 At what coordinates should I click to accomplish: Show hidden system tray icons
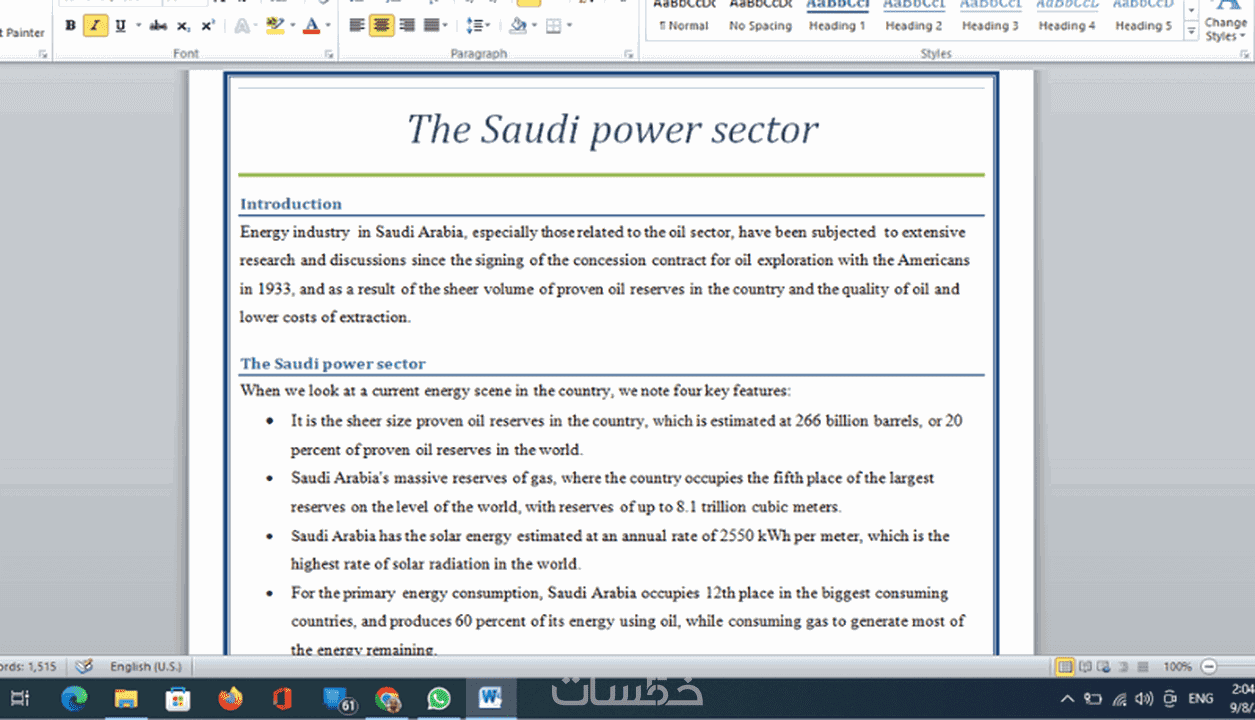point(1067,698)
